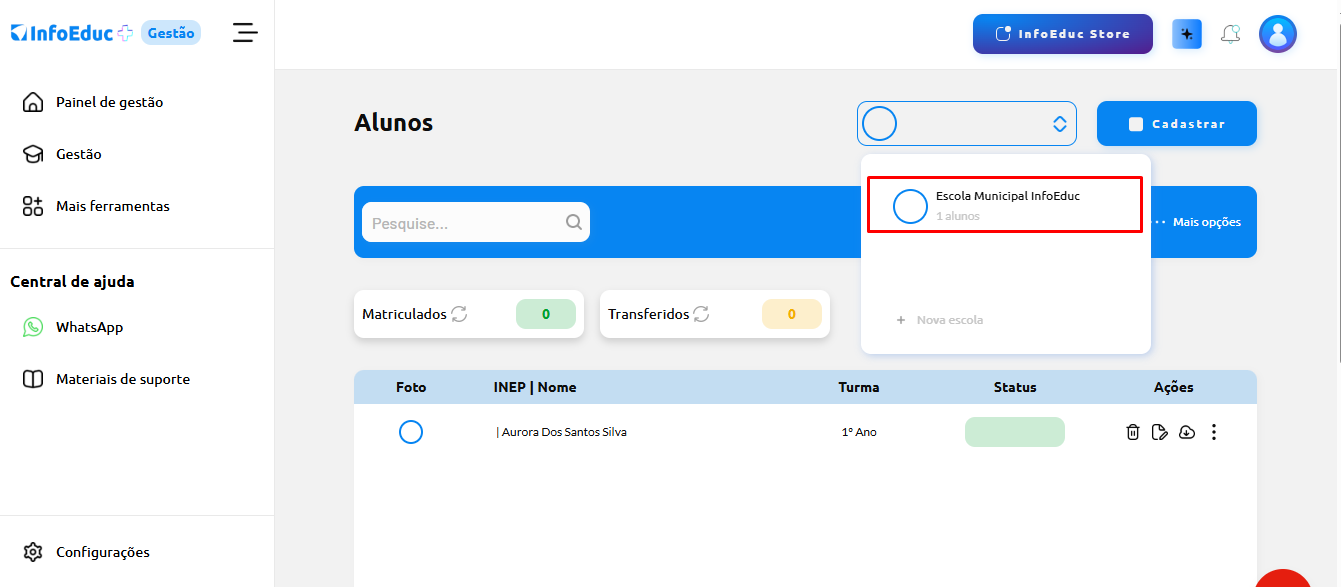
Task: Open Mais opções menu
Action: click(1197, 222)
